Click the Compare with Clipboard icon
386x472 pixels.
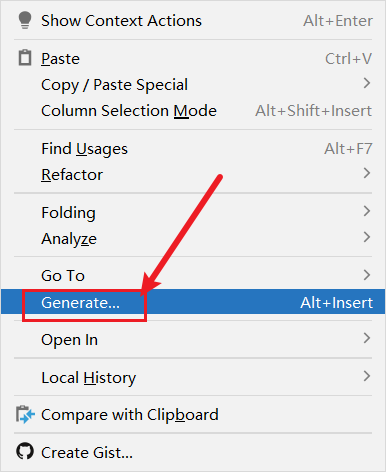tap(25, 414)
